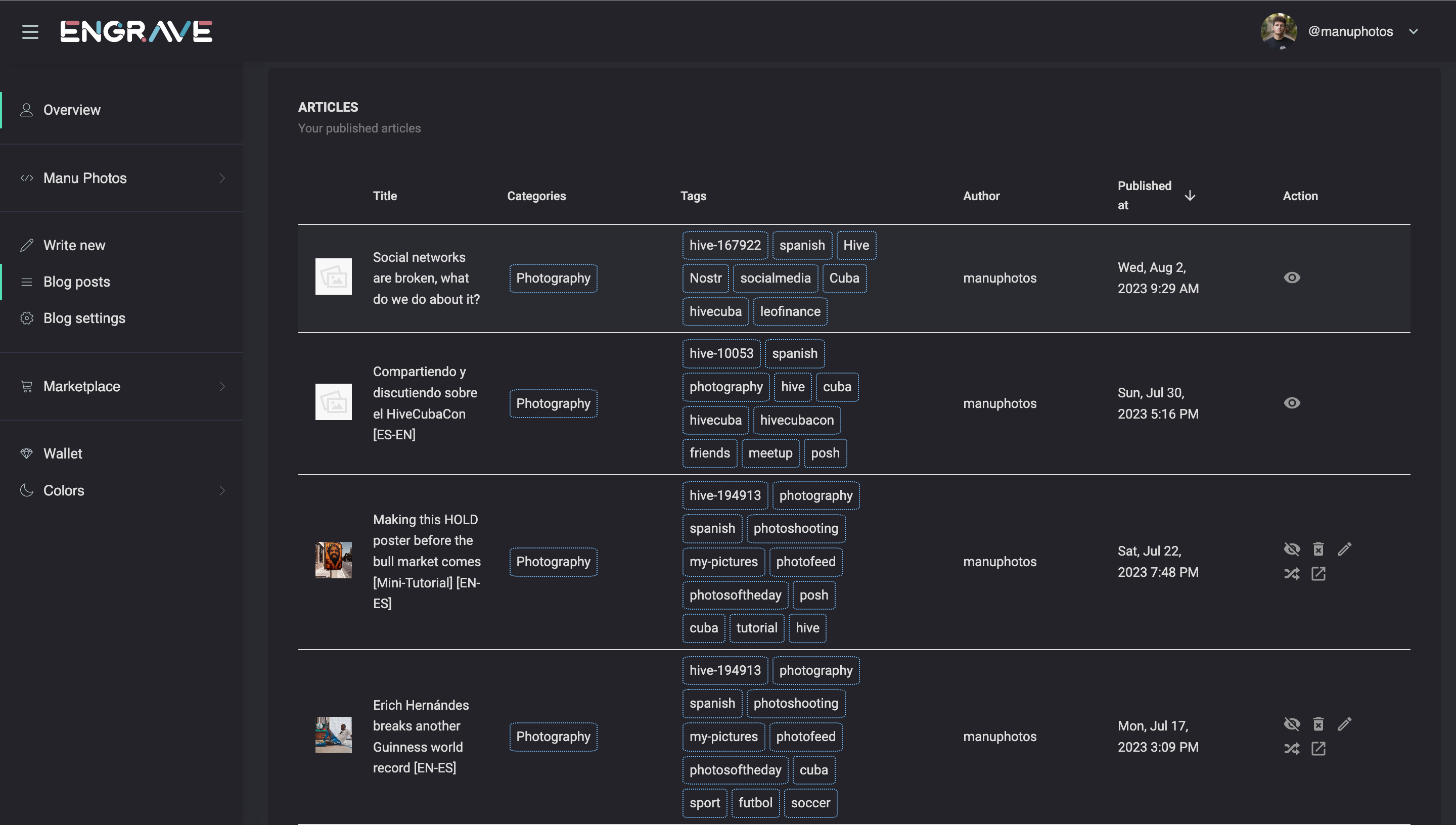Delete the Erich Hernándes article
Screen dimensions: 1456x825
click(1318, 724)
